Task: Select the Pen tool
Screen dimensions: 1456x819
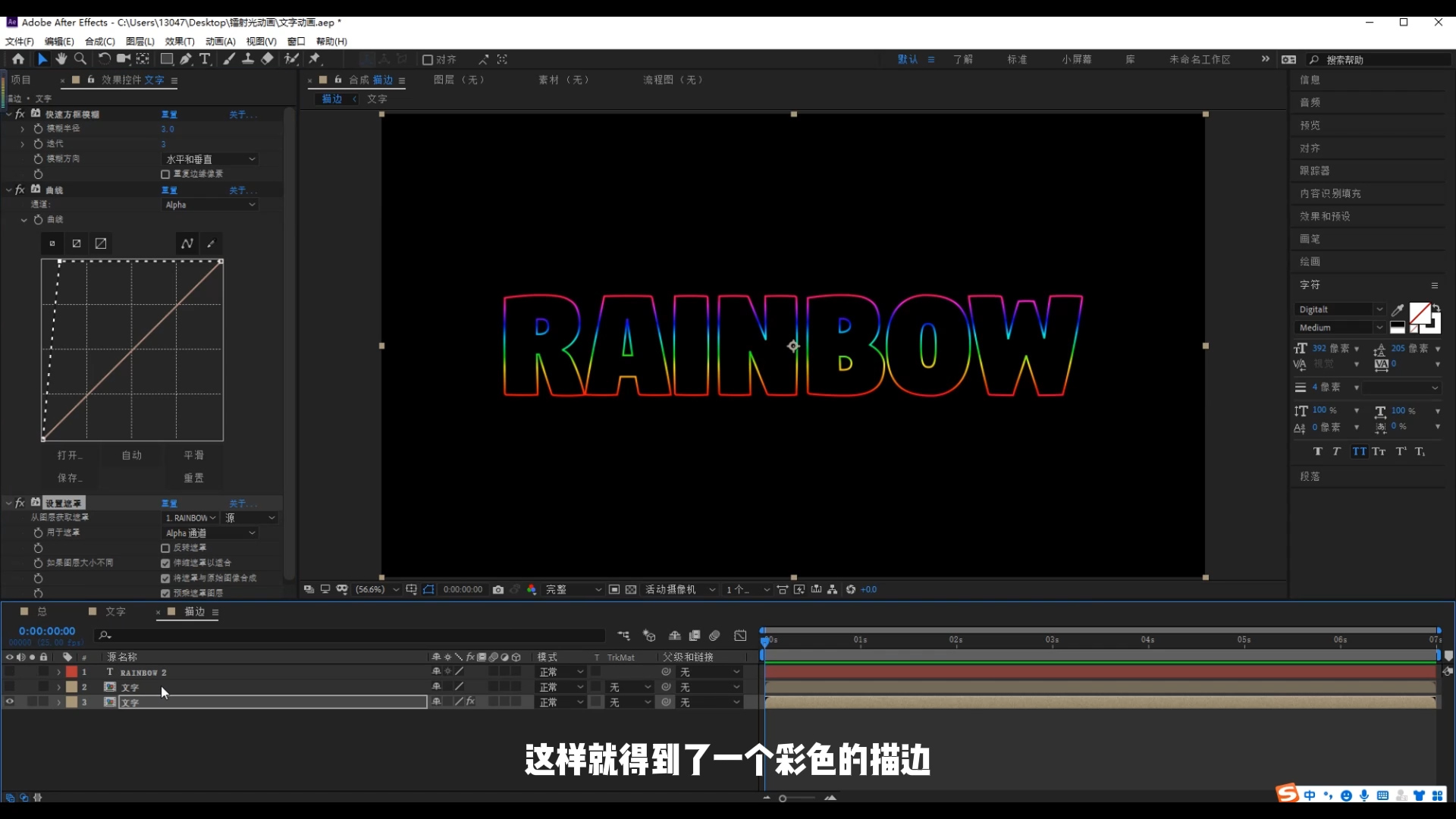Action: click(186, 59)
